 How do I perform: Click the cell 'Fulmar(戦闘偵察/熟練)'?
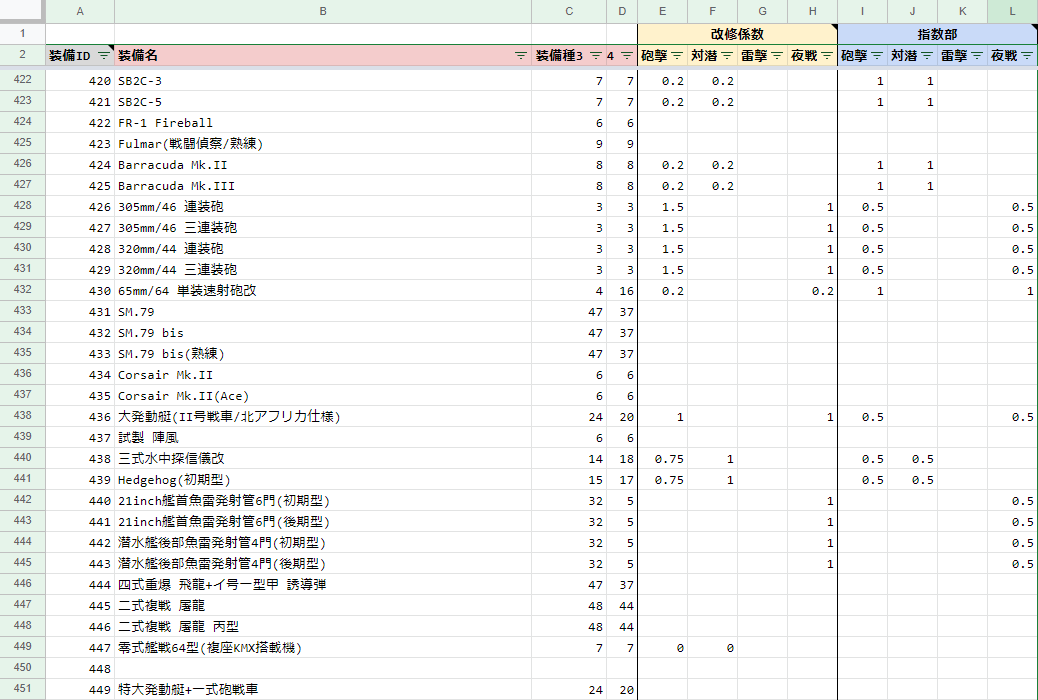[323, 144]
